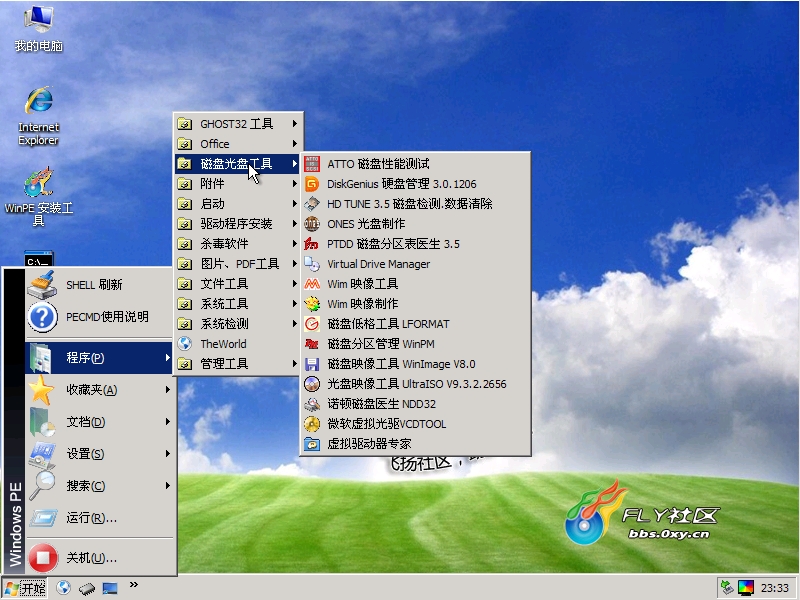This screenshot has width=800, height=600.
Task: Click the DiskGenius disk management icon
Action: coord(312,184)
